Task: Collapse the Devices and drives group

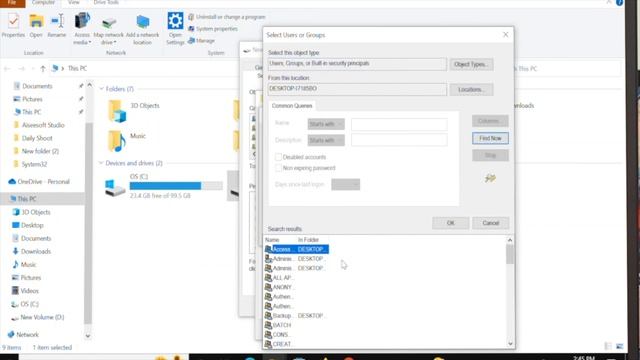Action: (x=101, y=163)
